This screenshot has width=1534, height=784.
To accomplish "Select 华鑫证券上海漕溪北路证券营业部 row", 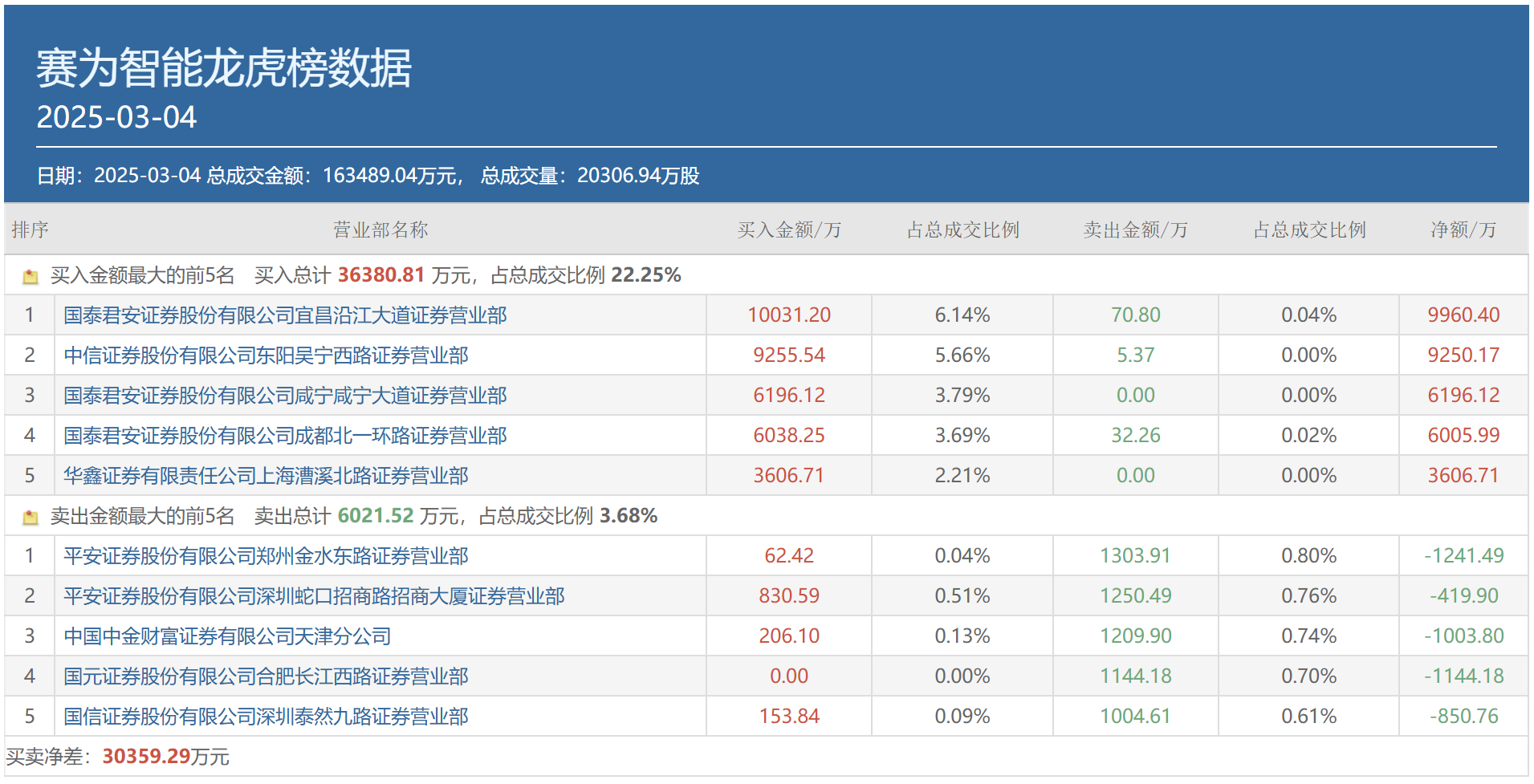I will point(265,475).
